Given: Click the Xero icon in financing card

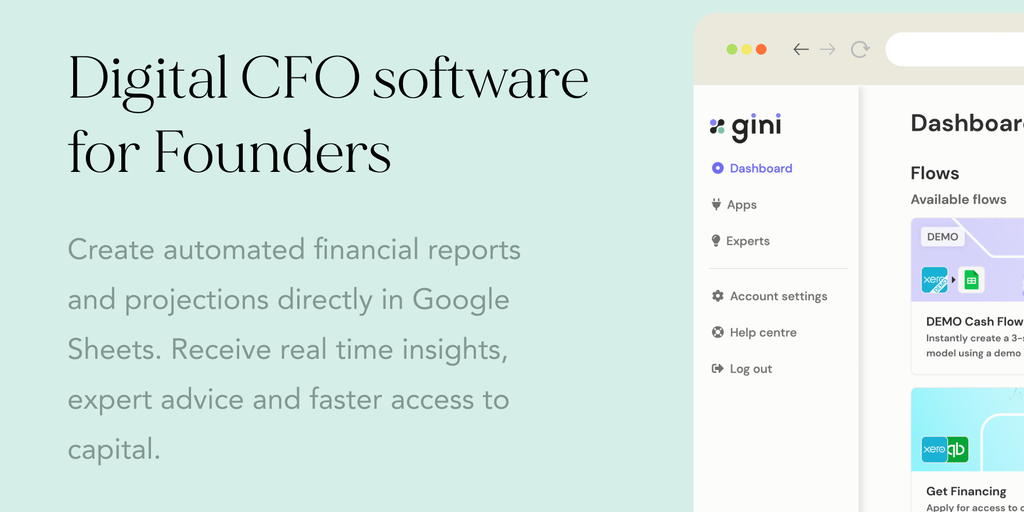Looking at the screenshot, I should pos(933,450).
